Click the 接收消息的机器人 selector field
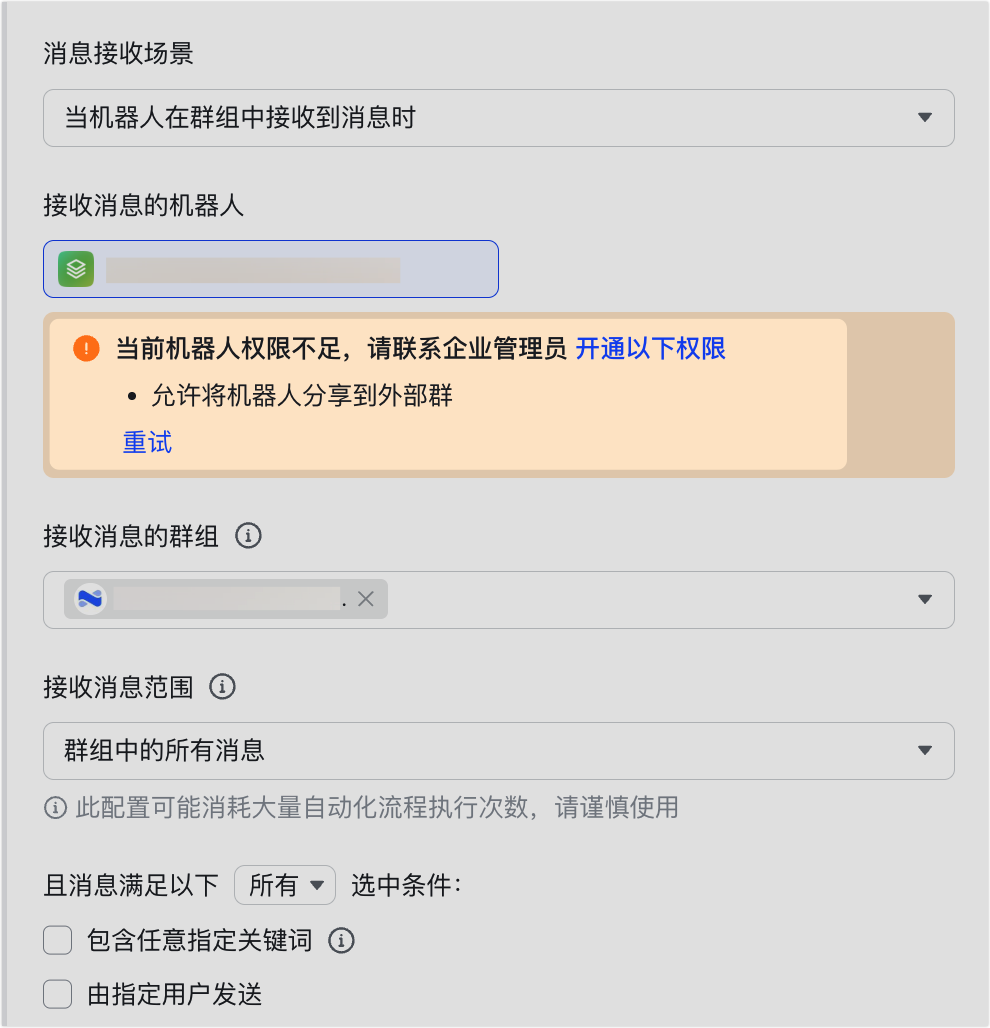 (x=270, y=269)
